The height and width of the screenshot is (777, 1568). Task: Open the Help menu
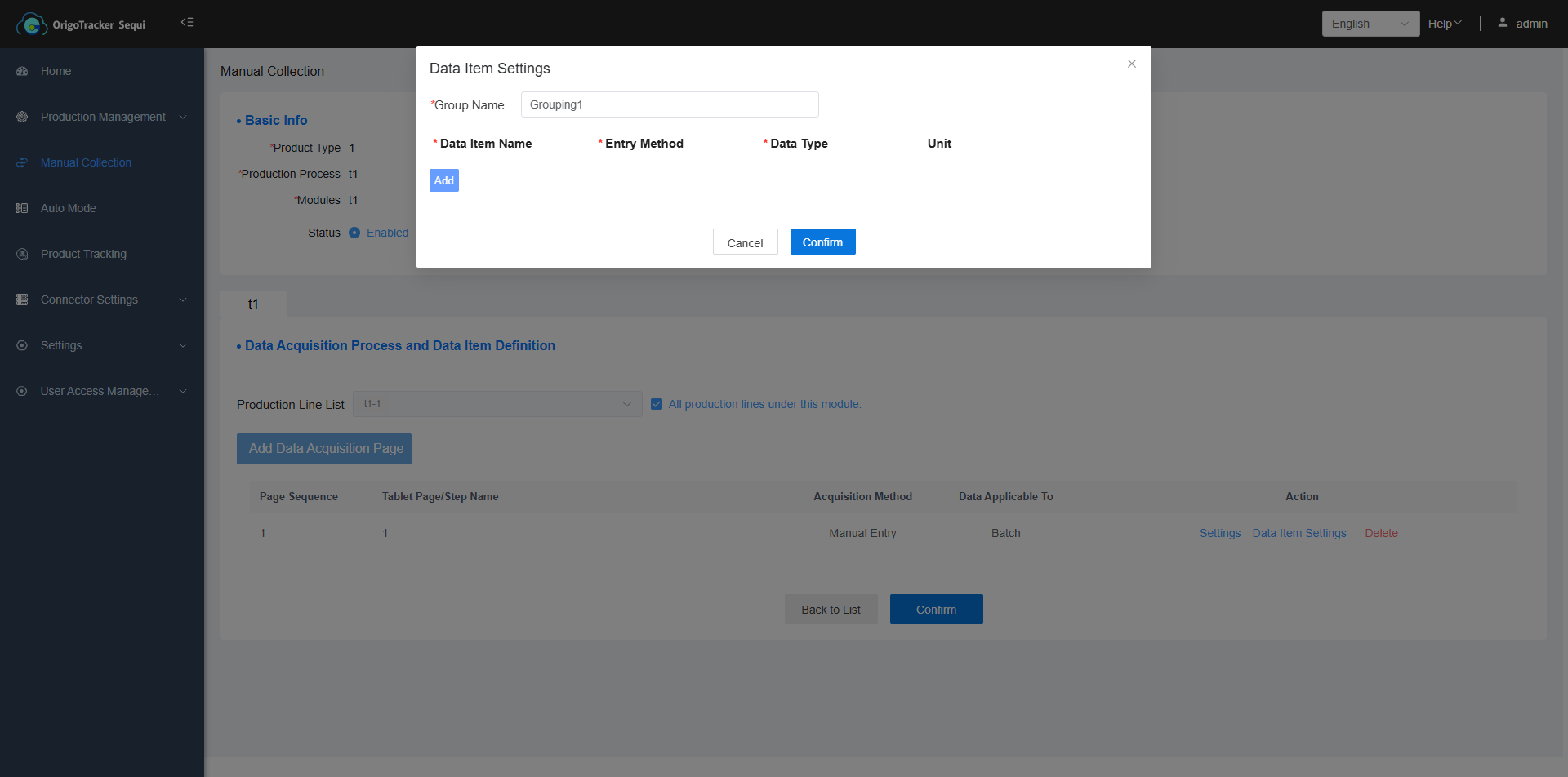pyautogui.click(x=1444, y=24)
